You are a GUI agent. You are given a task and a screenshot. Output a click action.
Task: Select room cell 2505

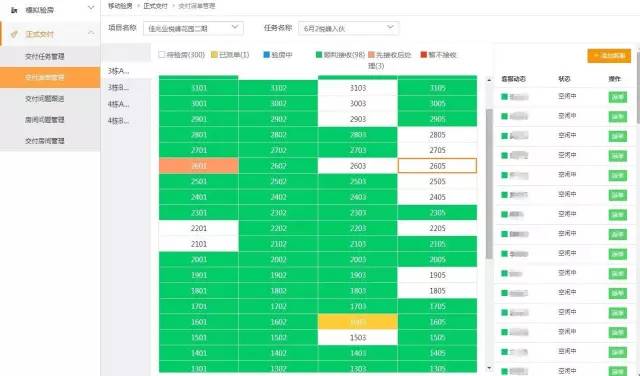437,181
